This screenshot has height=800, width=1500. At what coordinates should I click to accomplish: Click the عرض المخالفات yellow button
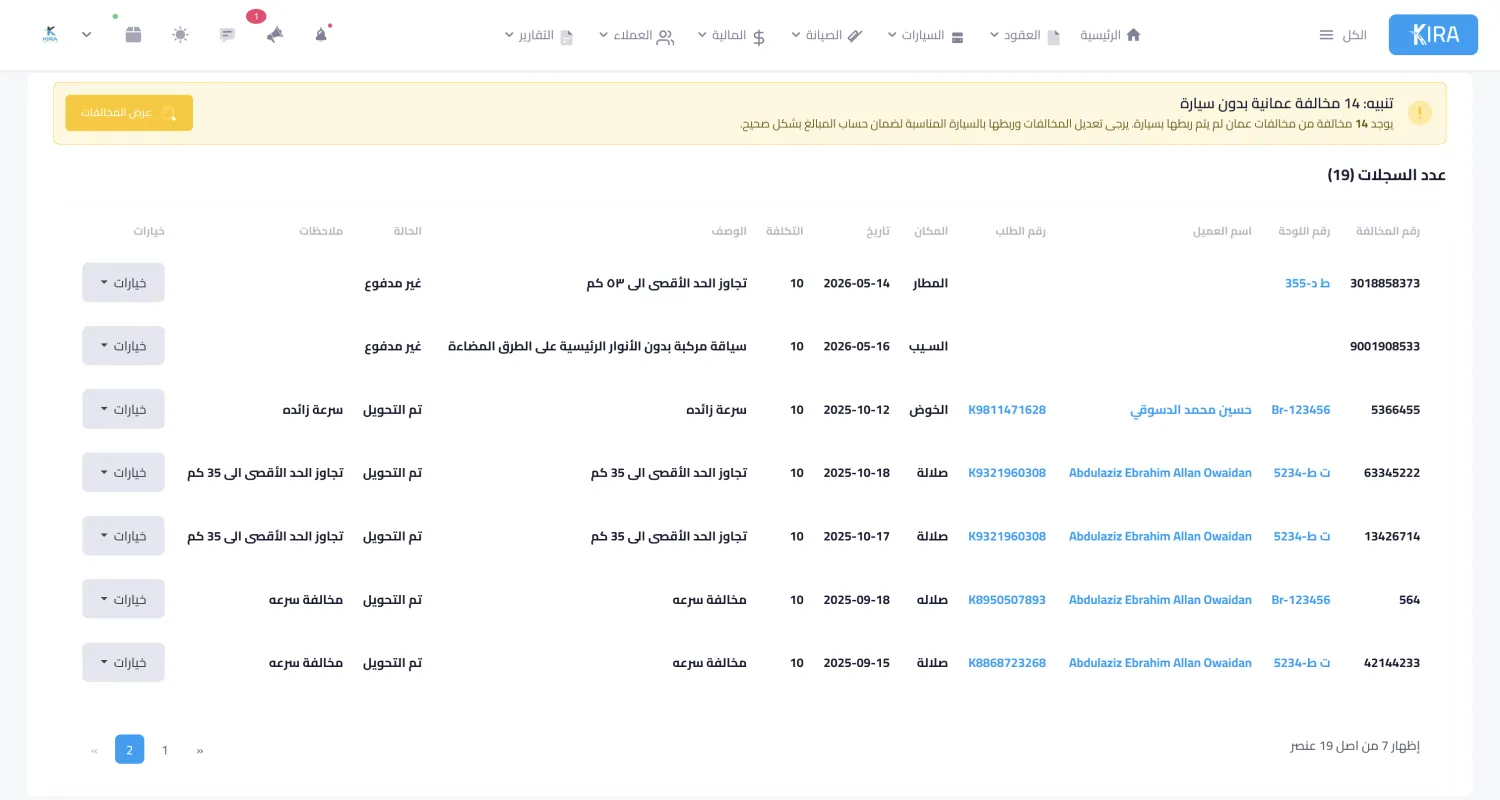coord(129,113)
